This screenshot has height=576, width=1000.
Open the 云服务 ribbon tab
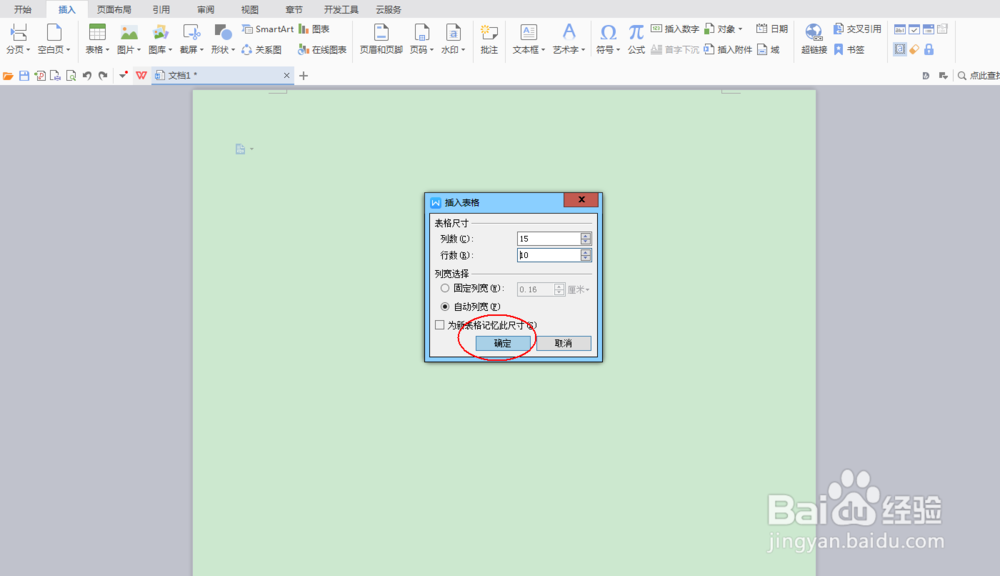(388, 10)
